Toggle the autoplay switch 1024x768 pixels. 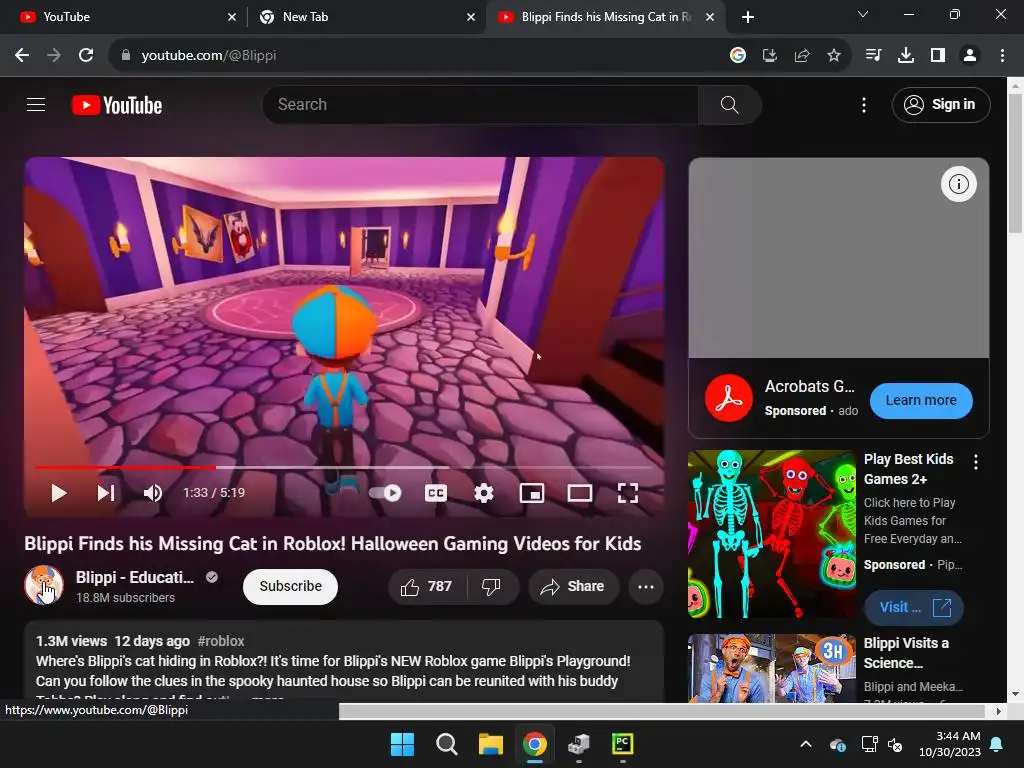point(385,493)
